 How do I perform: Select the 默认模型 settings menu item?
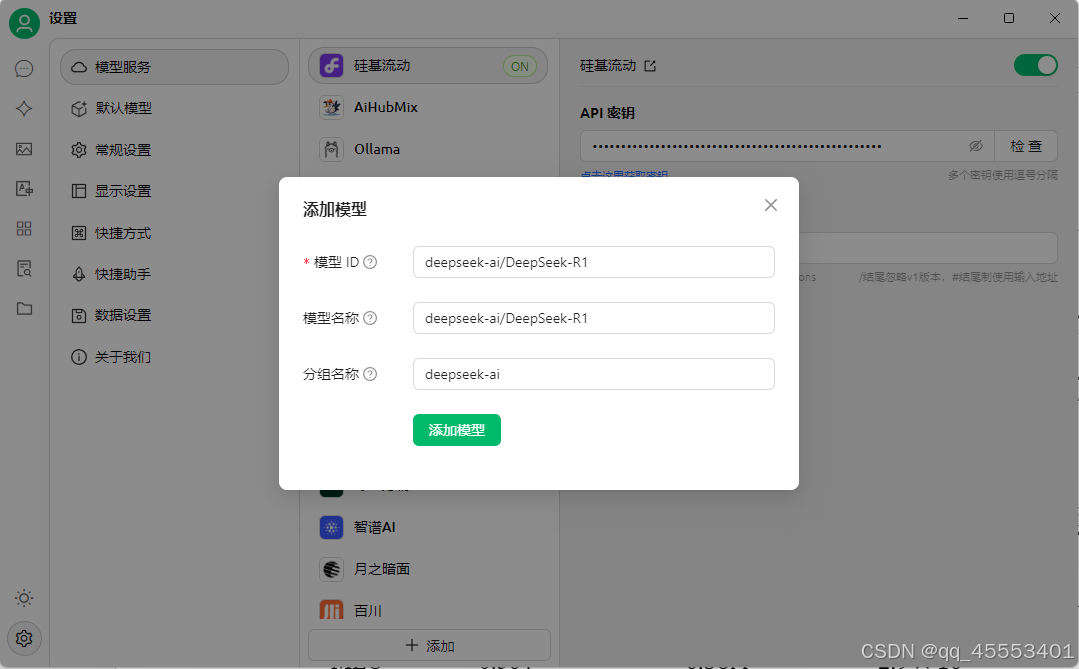(x=174, y=108)
